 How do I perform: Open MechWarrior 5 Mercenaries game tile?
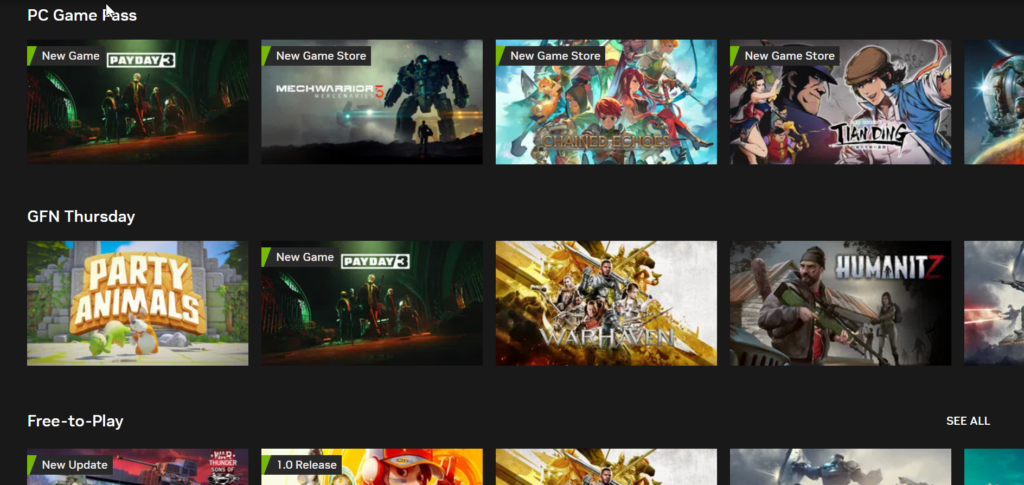pyautogui.click(x=372, y=102)
